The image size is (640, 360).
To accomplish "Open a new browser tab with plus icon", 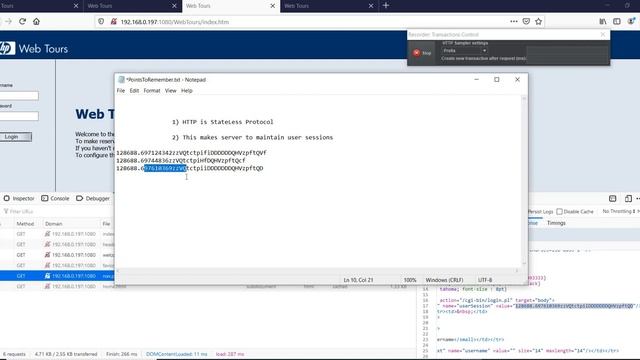I will 386,6.
